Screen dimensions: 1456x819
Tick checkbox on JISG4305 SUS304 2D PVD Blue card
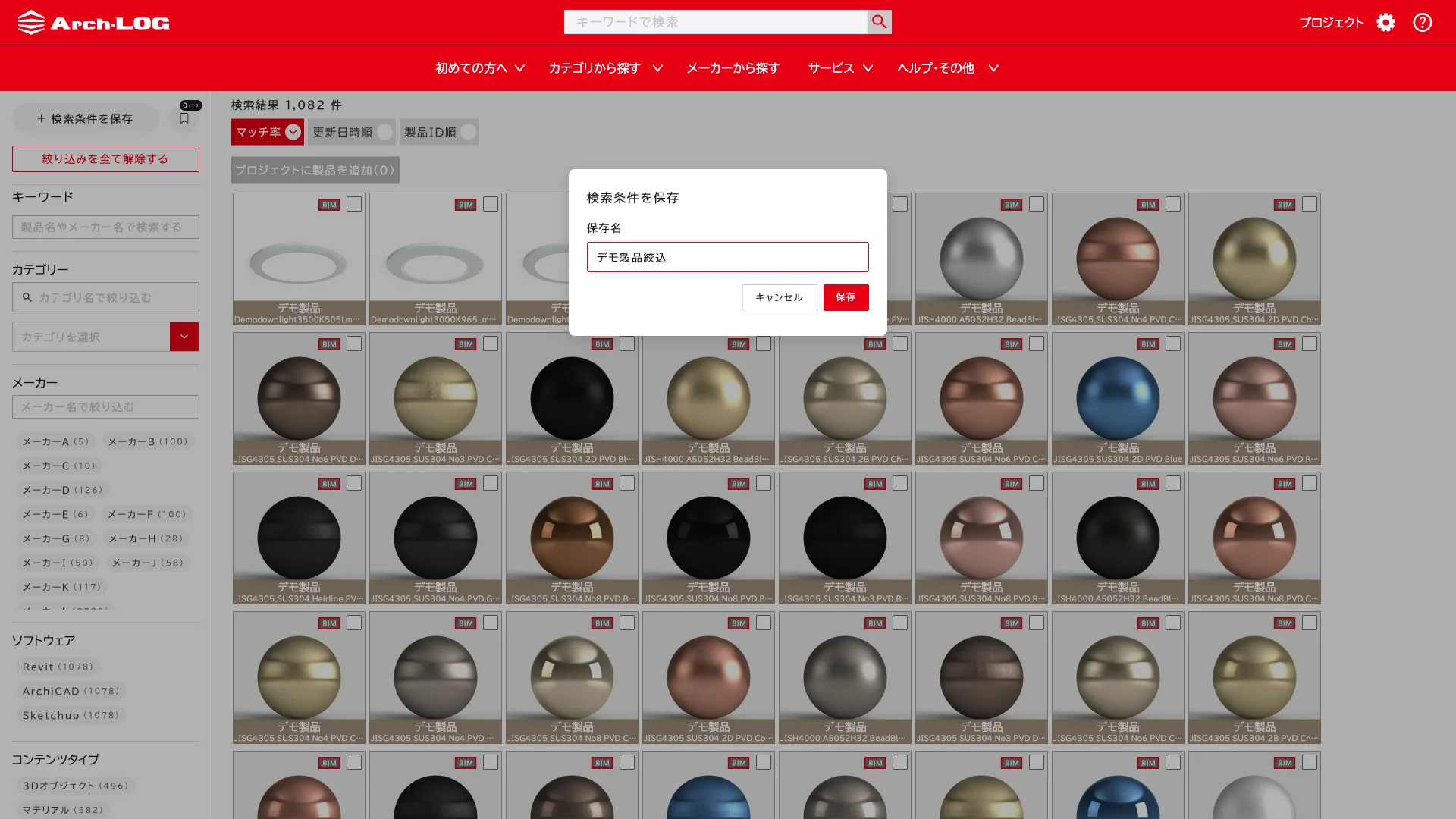[x=1173, y=344]
